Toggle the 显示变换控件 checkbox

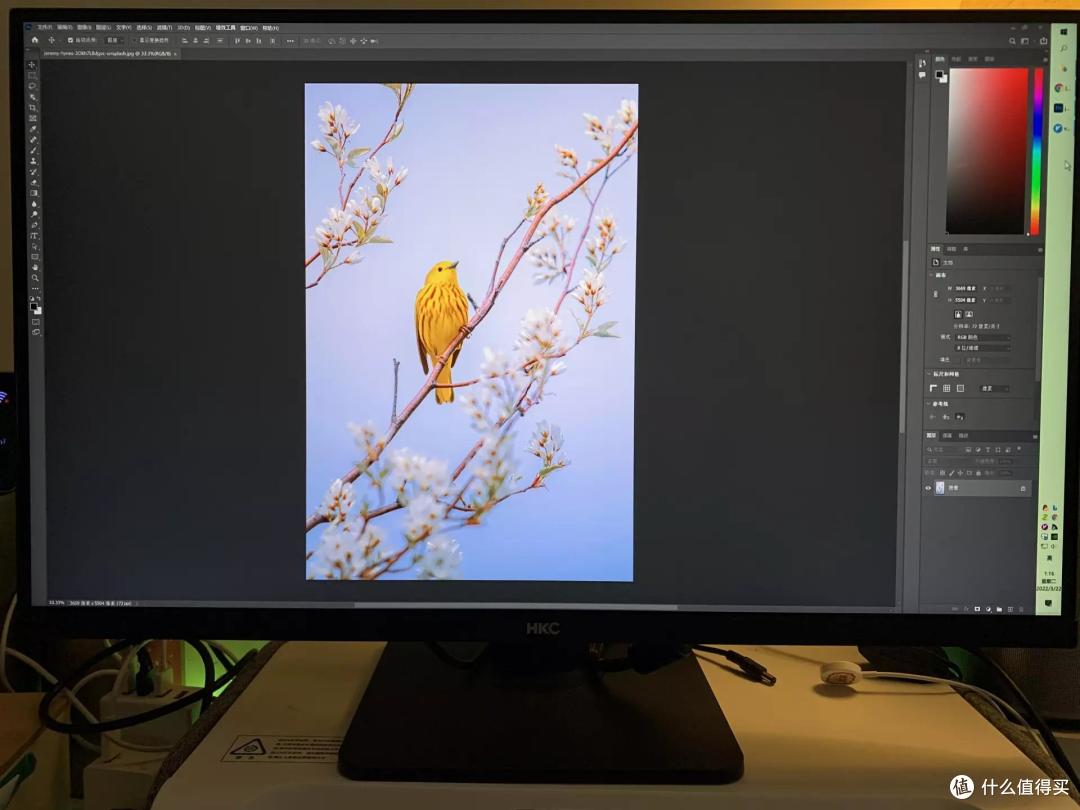pos(134,40)
